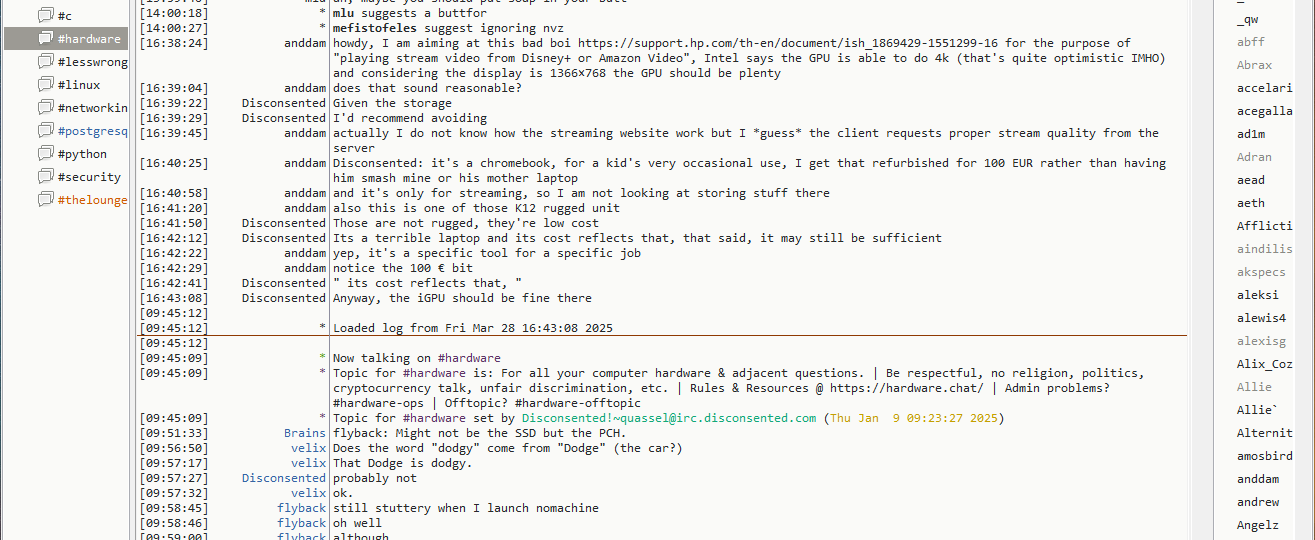1315x540 pixels.
Task: Click the chat icon beside #lesswrong
Action: [45, 61]
